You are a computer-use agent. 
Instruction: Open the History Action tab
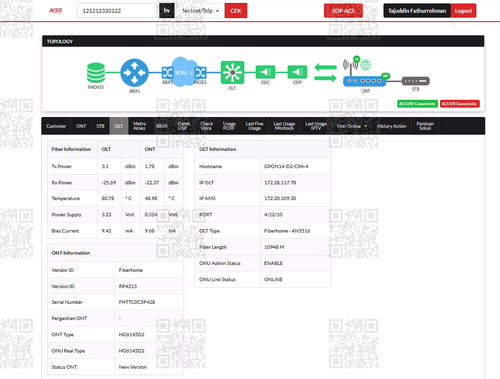(x=392, y=126)
